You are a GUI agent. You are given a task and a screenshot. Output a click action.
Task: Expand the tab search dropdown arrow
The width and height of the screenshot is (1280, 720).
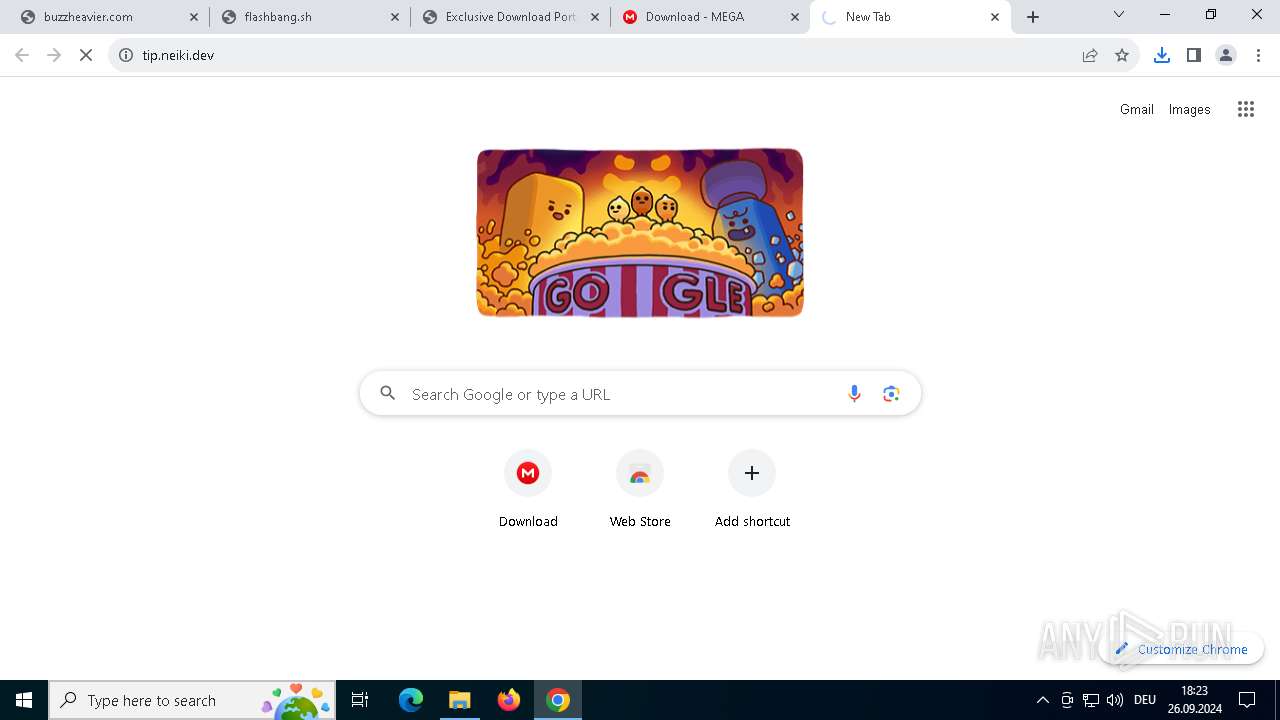tap(1119, 14)
